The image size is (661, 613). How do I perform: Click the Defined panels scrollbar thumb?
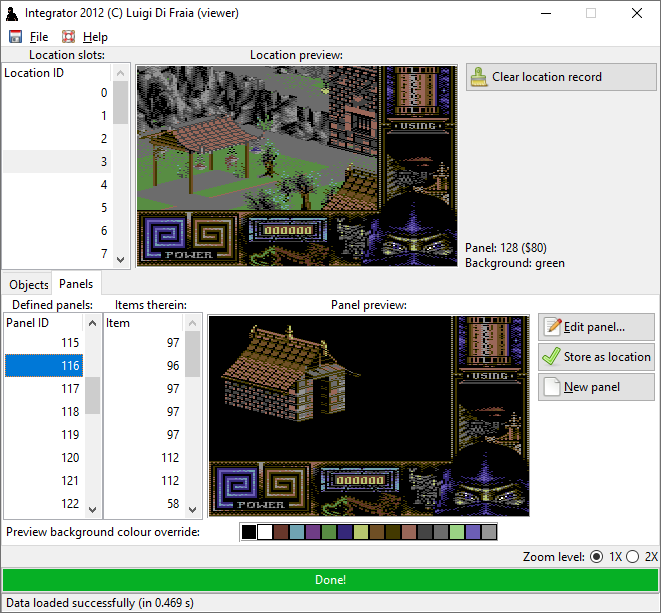pos(92,396)
